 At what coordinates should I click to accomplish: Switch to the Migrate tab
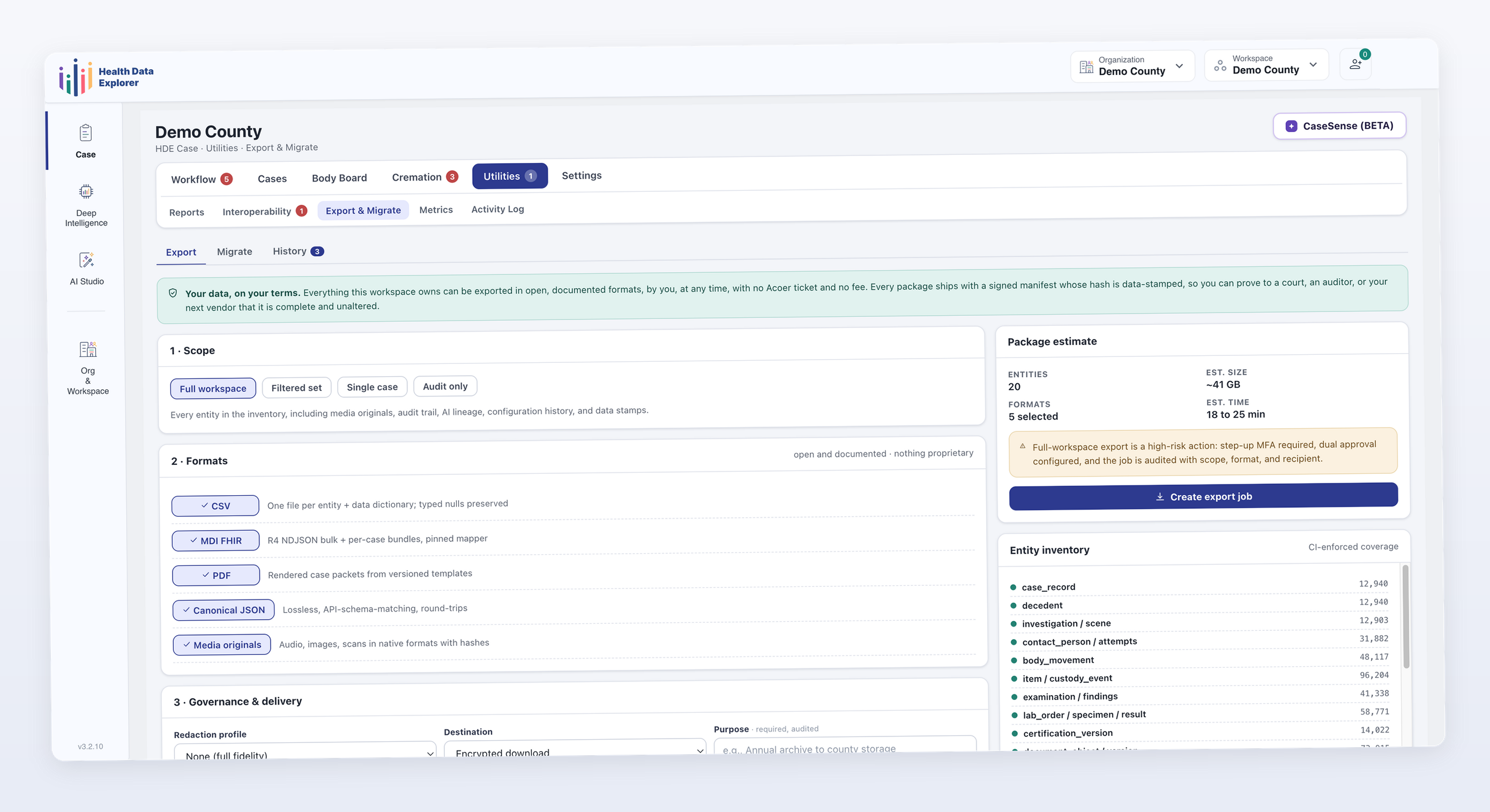pos(234,251)
